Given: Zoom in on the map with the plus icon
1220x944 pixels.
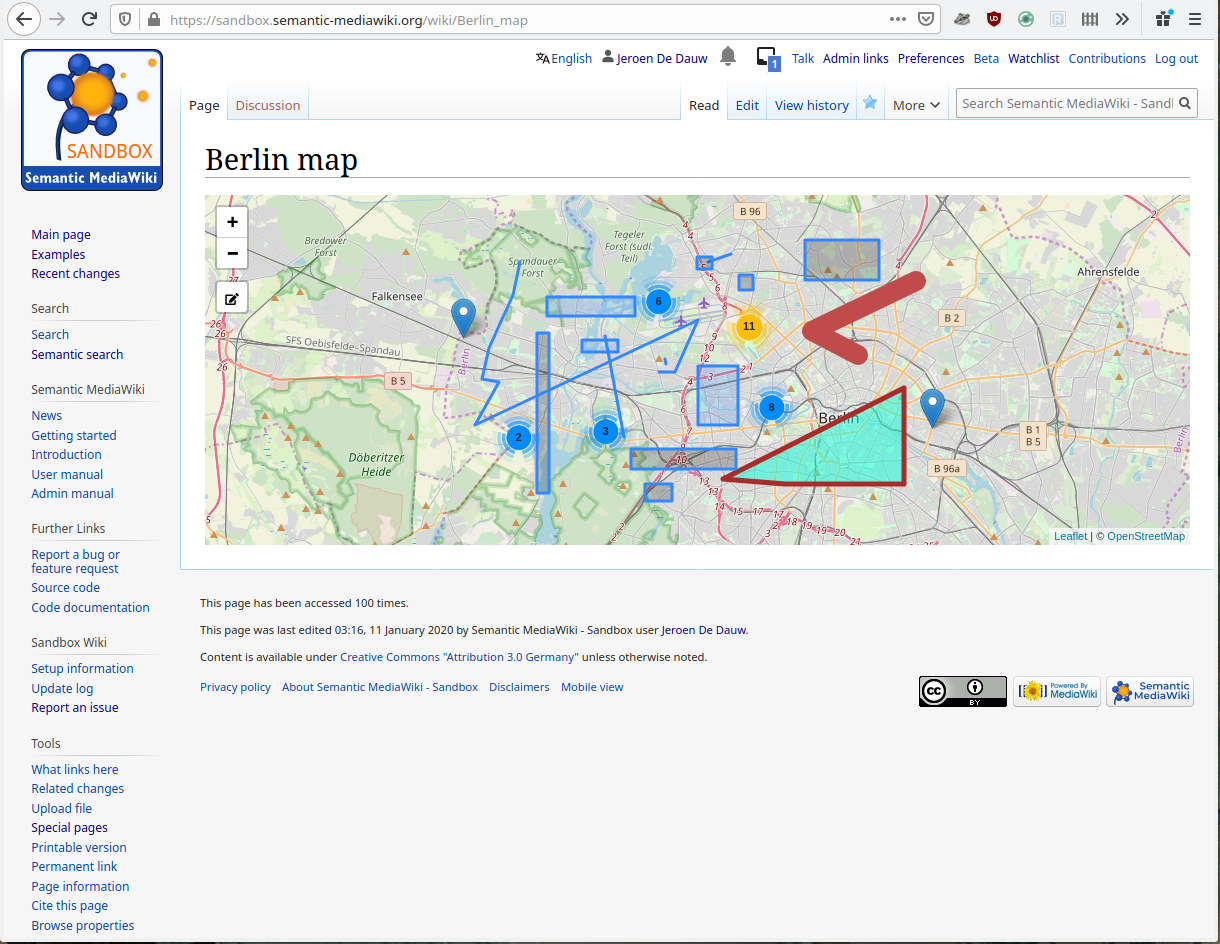Looking at the screenshot, I should point(231,221).
